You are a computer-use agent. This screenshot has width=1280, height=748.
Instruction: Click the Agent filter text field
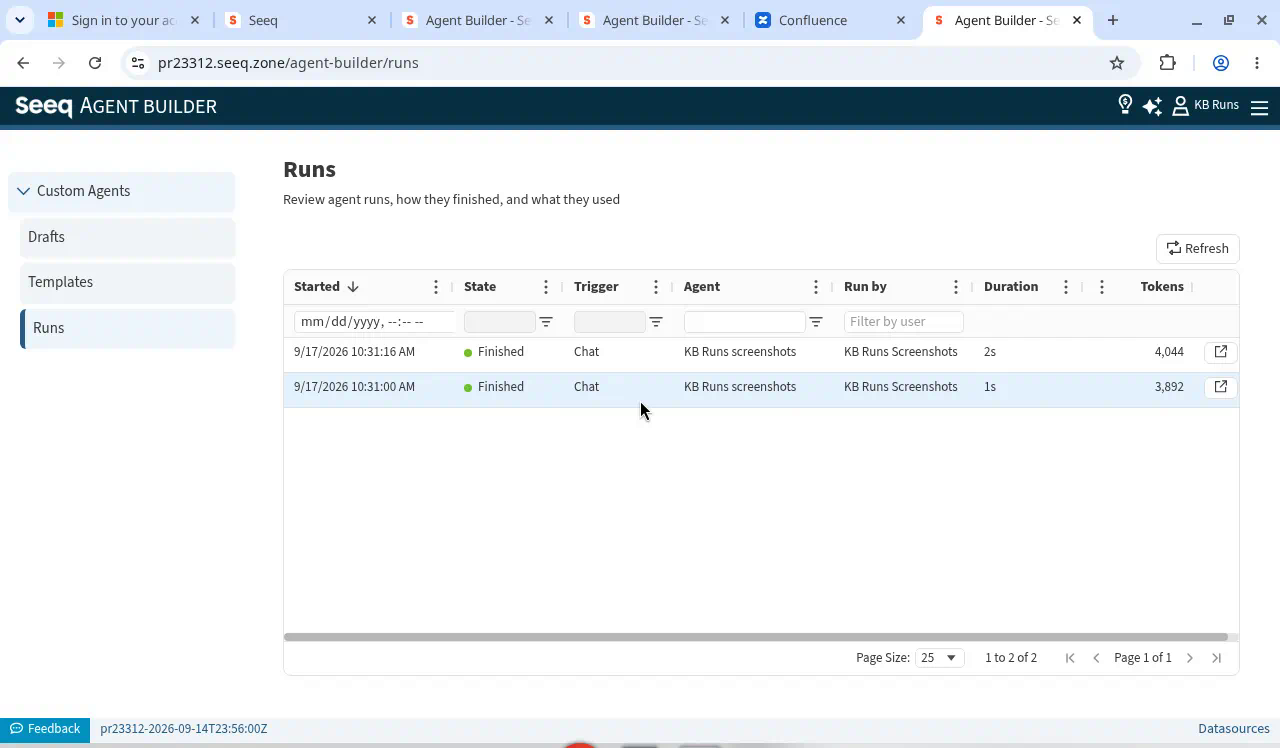click(745, 322)
